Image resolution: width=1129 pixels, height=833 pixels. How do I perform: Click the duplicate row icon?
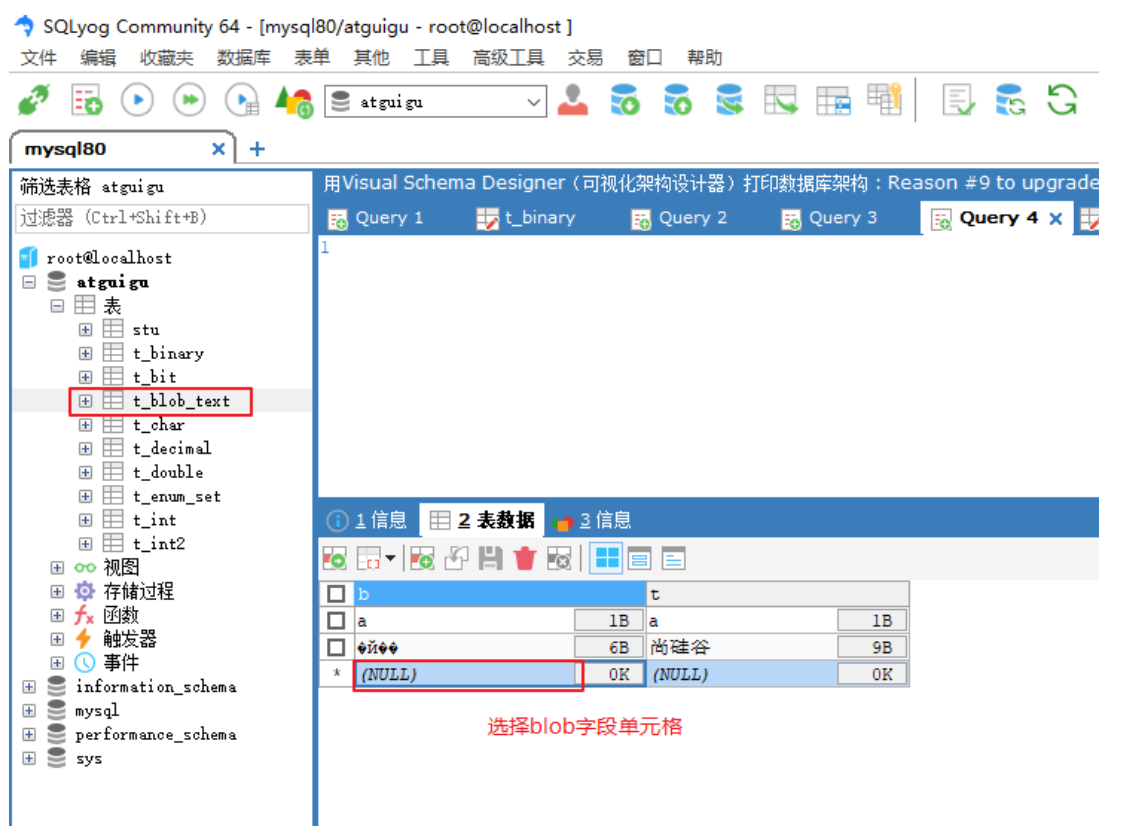coord(456,559)
